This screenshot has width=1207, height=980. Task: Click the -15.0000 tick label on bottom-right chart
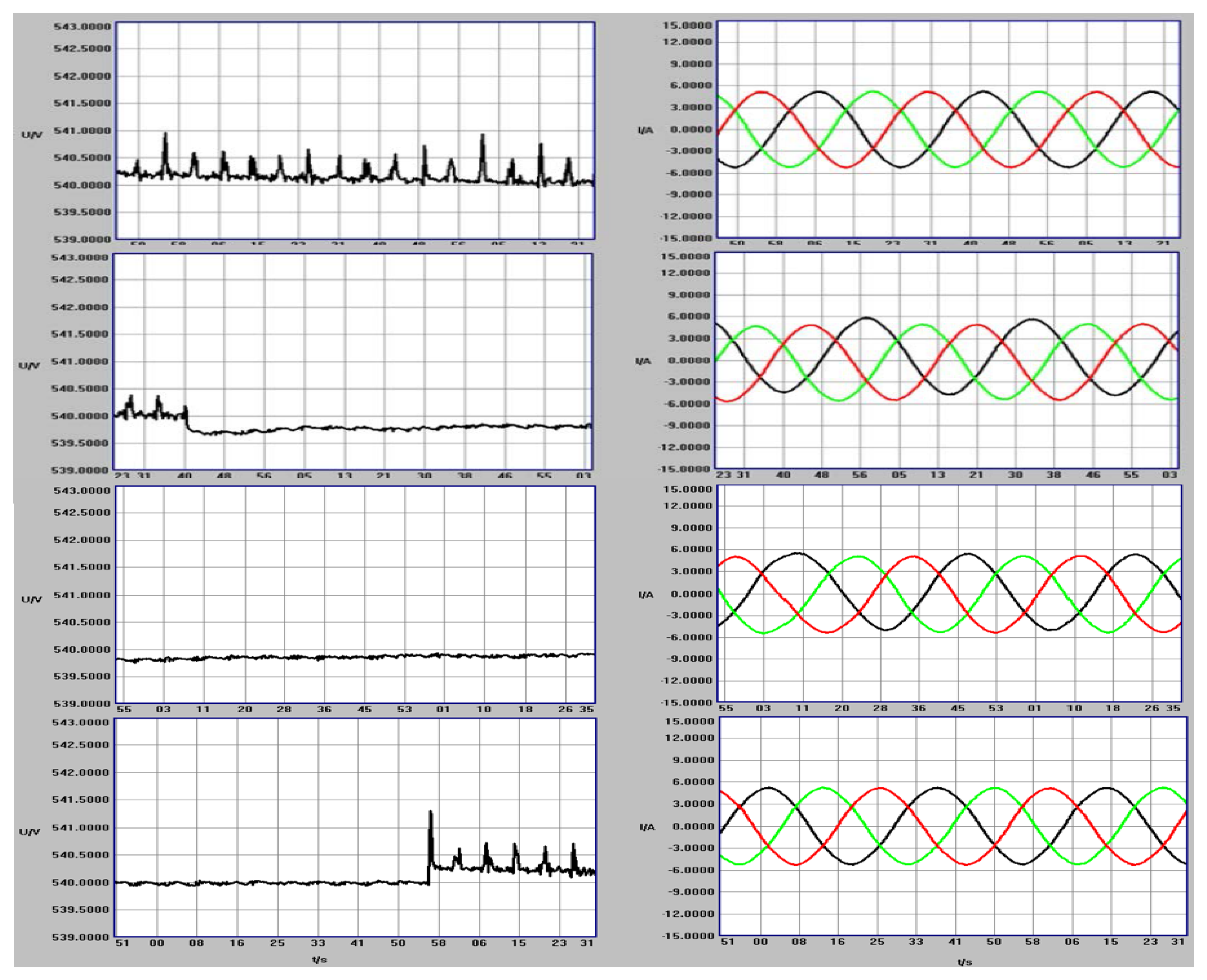click(689, 936)
